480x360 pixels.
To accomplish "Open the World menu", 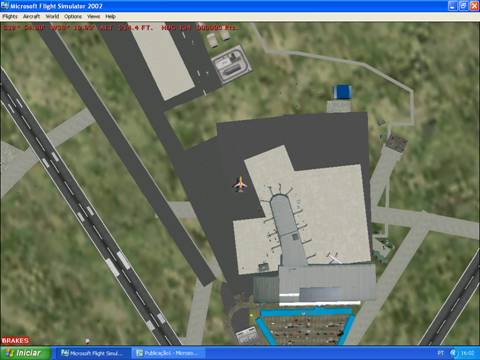I will [52, 16].
